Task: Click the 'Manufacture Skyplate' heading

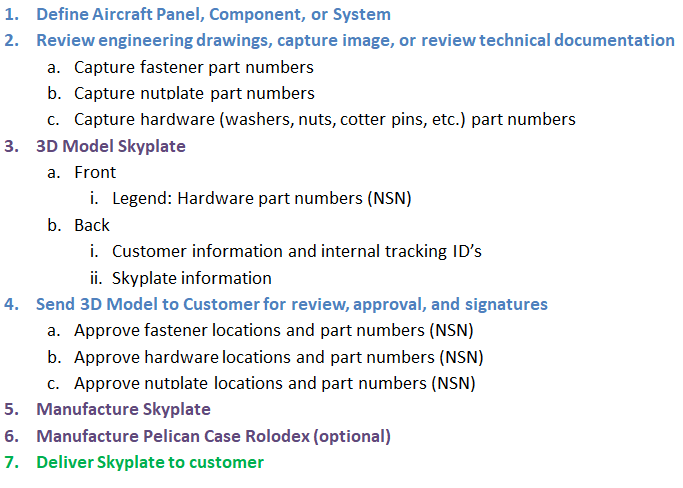Action: click(x=123, y=410)
